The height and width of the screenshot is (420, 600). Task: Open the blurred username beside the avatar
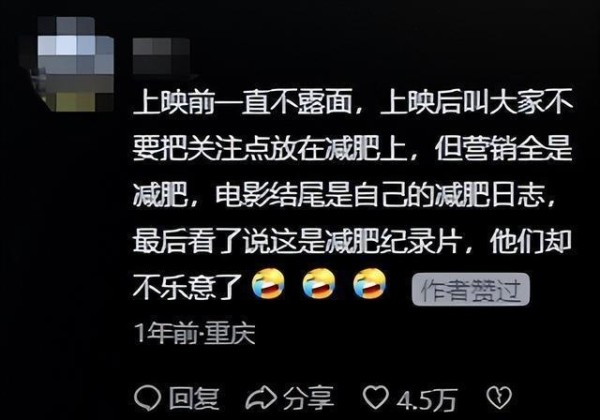click(x=161, y=56)
